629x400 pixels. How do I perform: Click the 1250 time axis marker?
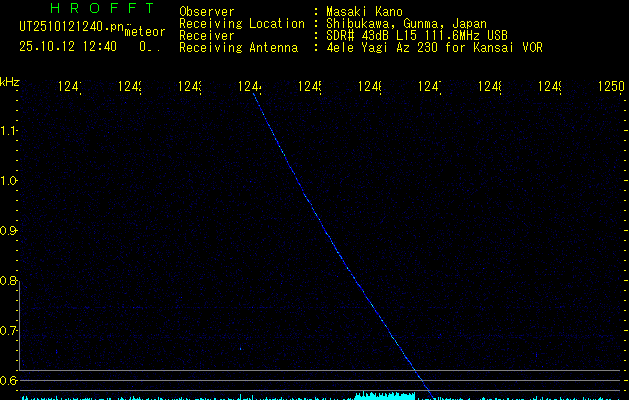tap(610, 88)
